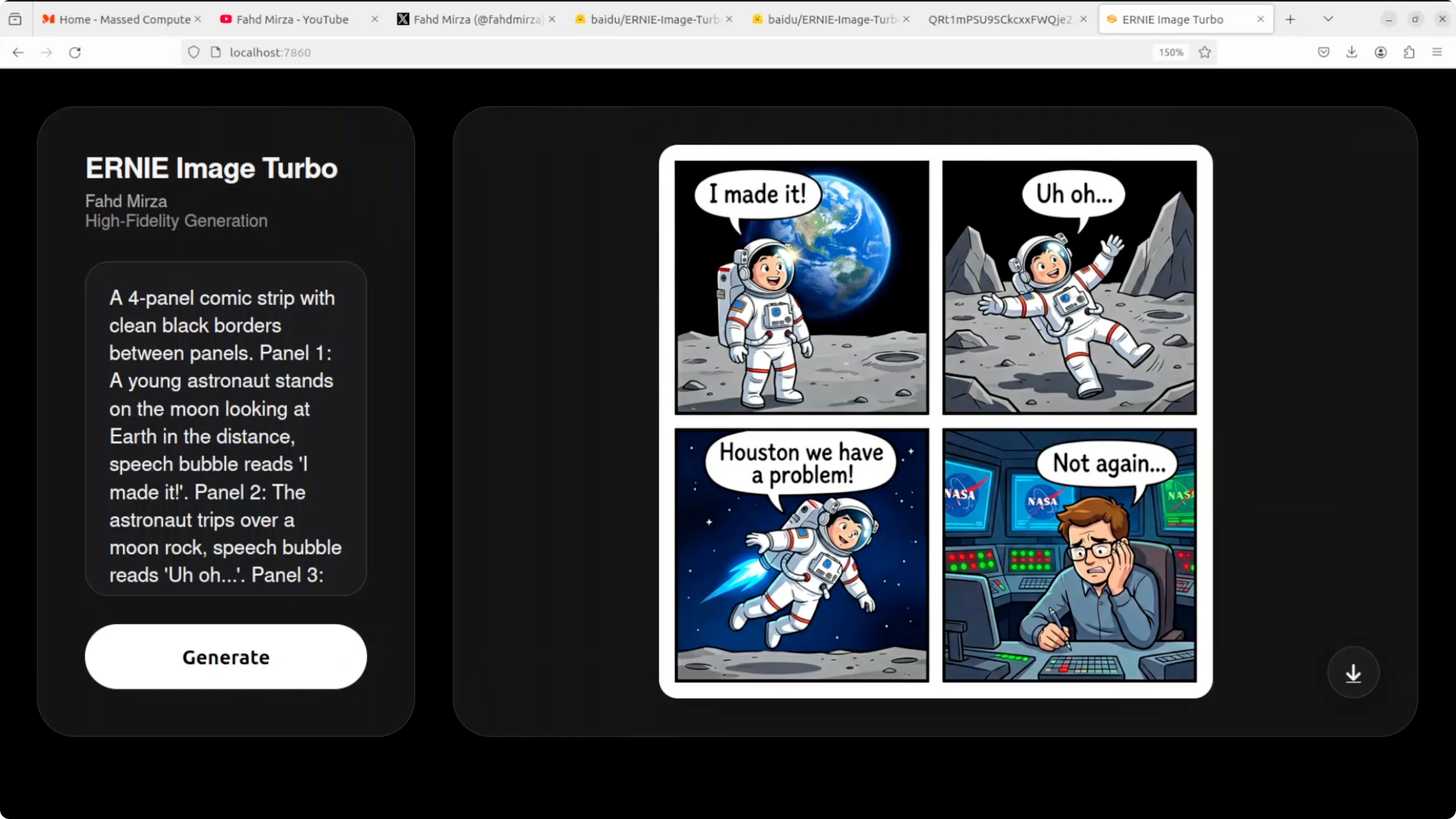Download the generated comic image
Screen dimensions: 1456x819
pyautogui.click(x=1353, y=673)
